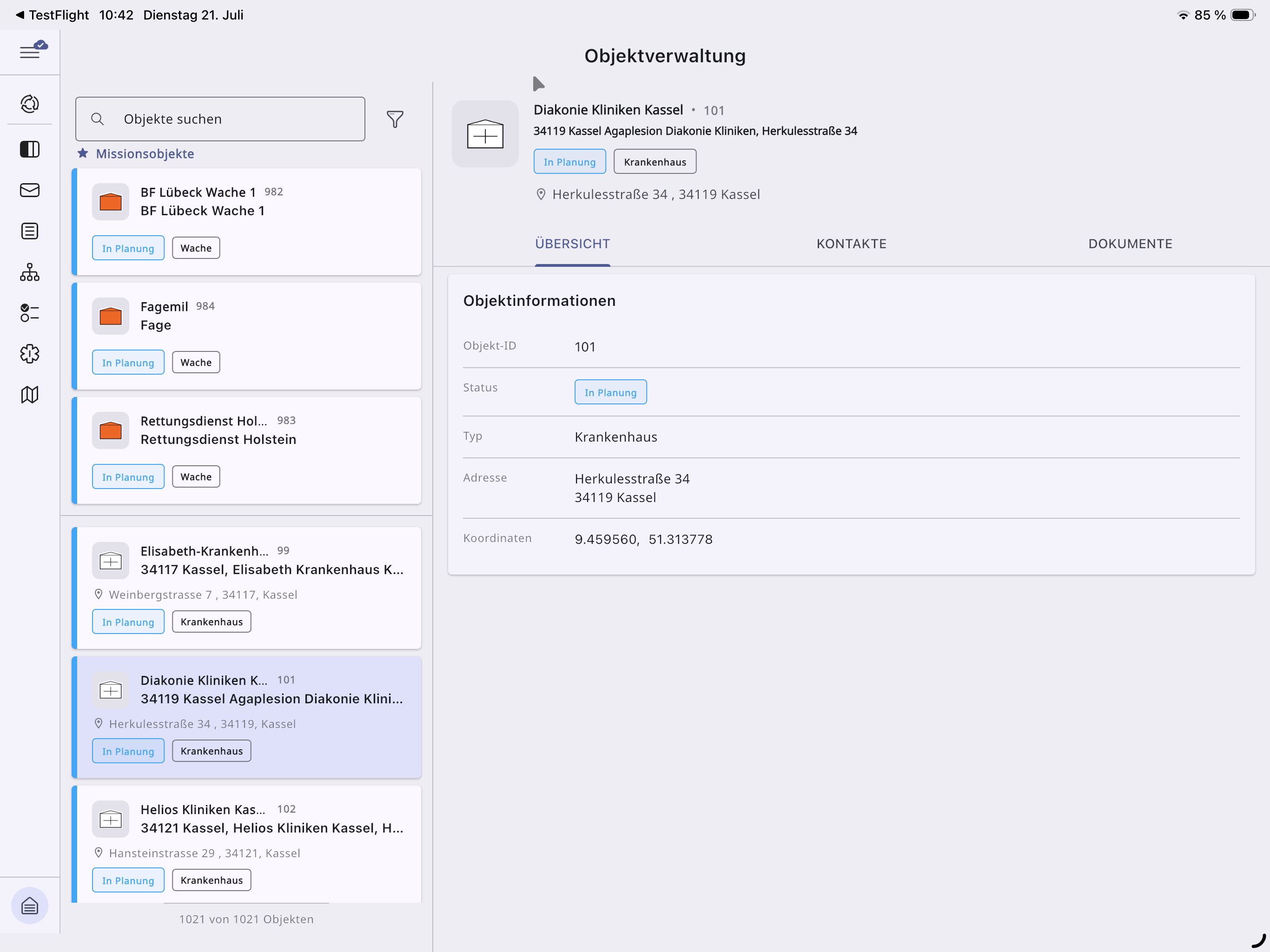1270x952 pixels.
Task: Open the medical star-of-life icon
Action: coord(30,354)
